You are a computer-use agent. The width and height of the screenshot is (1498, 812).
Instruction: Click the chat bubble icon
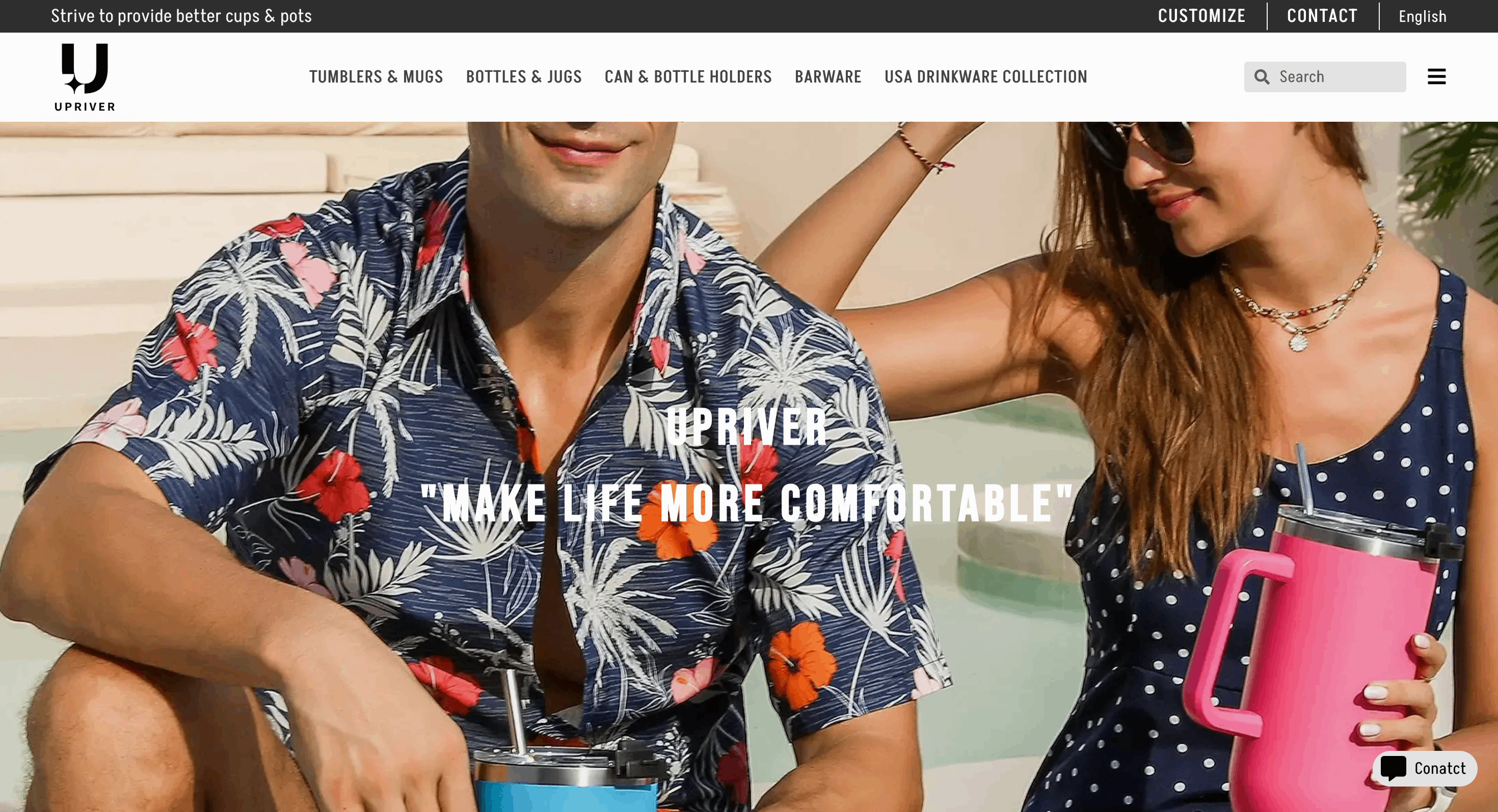[x=1394, y=768]
